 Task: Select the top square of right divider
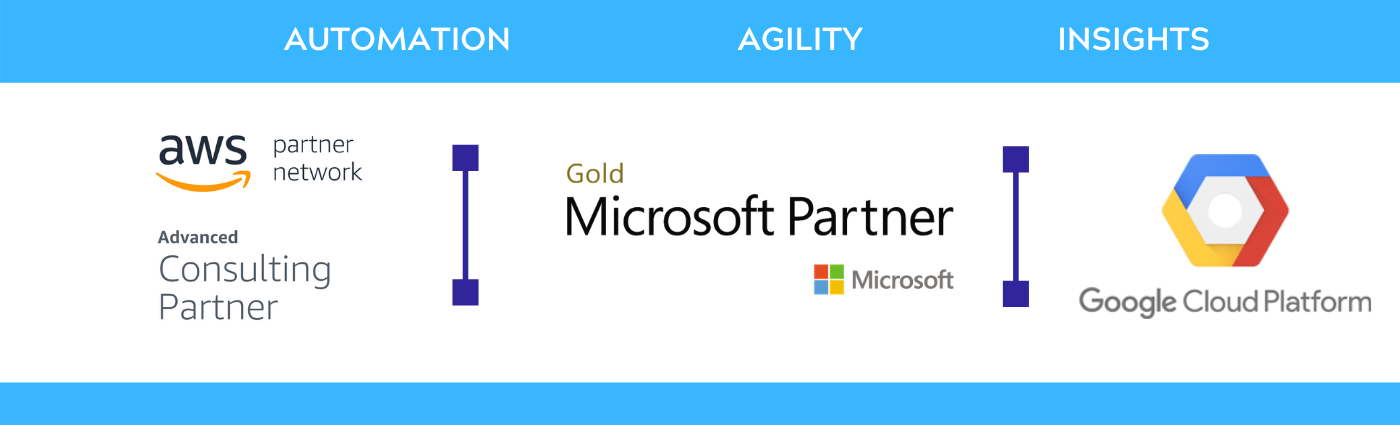click(x=1016, y=159)
